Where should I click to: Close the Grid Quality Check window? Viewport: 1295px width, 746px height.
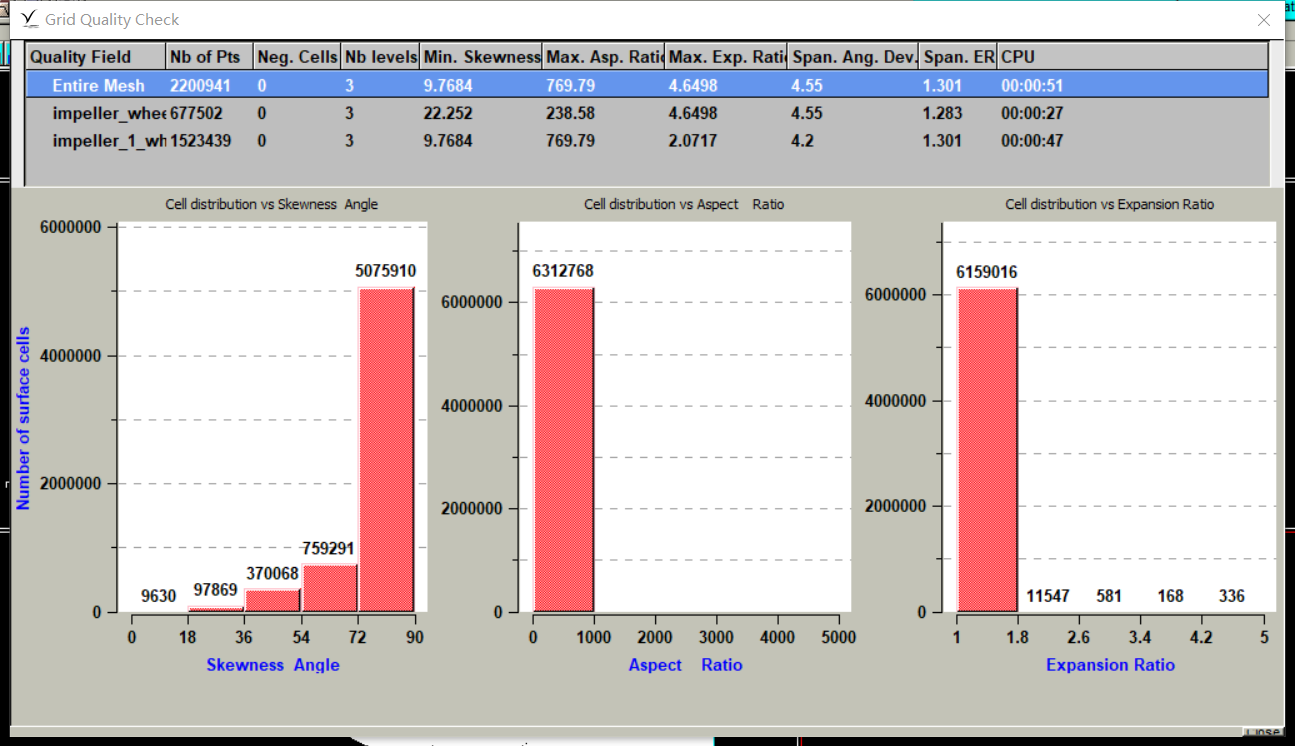pyautogui.click(x=1264, y=20)
